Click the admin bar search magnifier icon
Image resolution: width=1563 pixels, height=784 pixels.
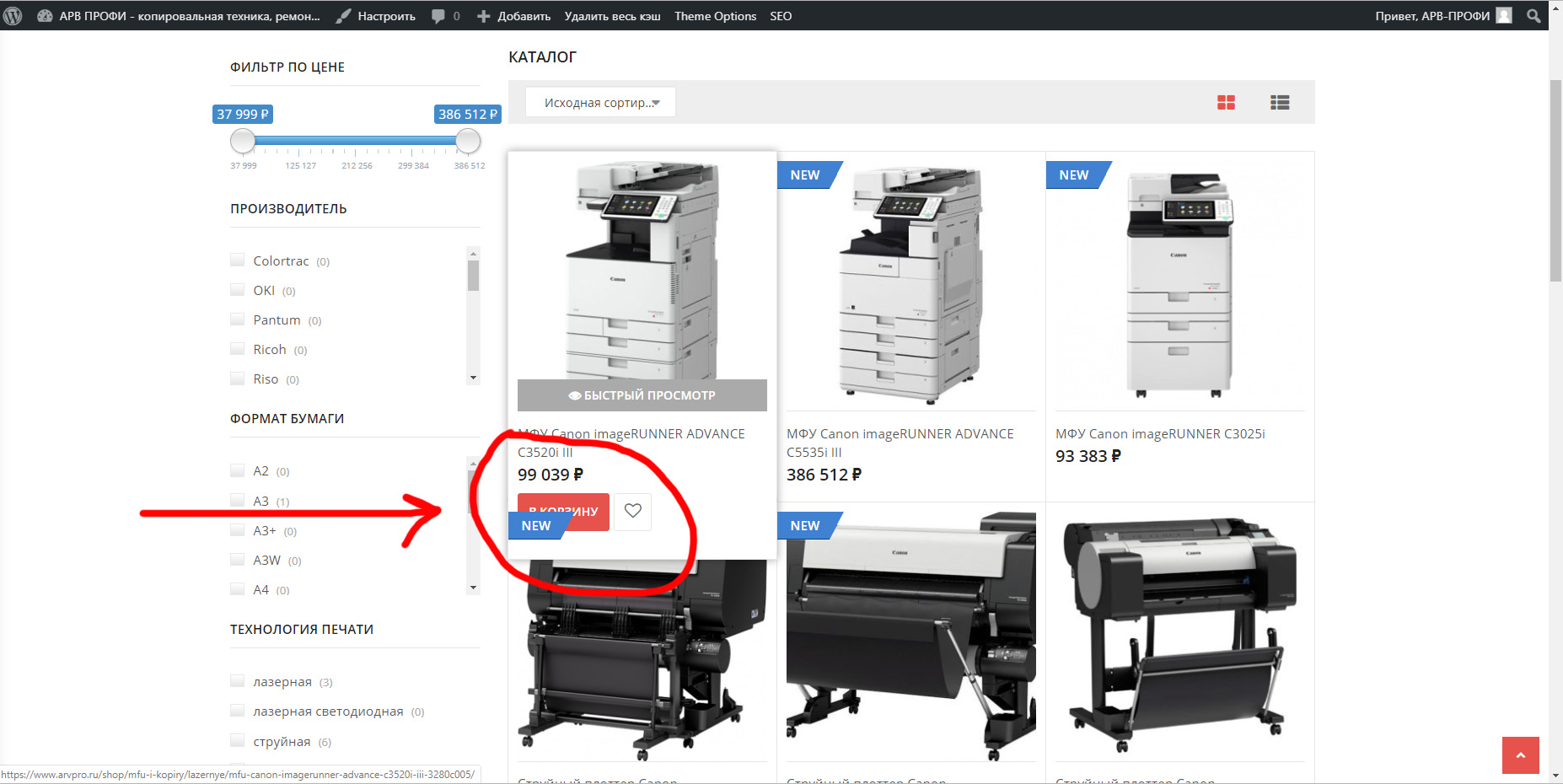[x=1533, y=16]
